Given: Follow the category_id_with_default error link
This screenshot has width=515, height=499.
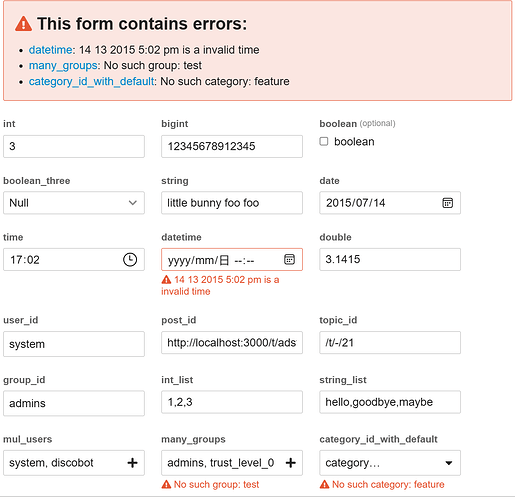Looking at the screenshot, I should (x=91, y=81).
